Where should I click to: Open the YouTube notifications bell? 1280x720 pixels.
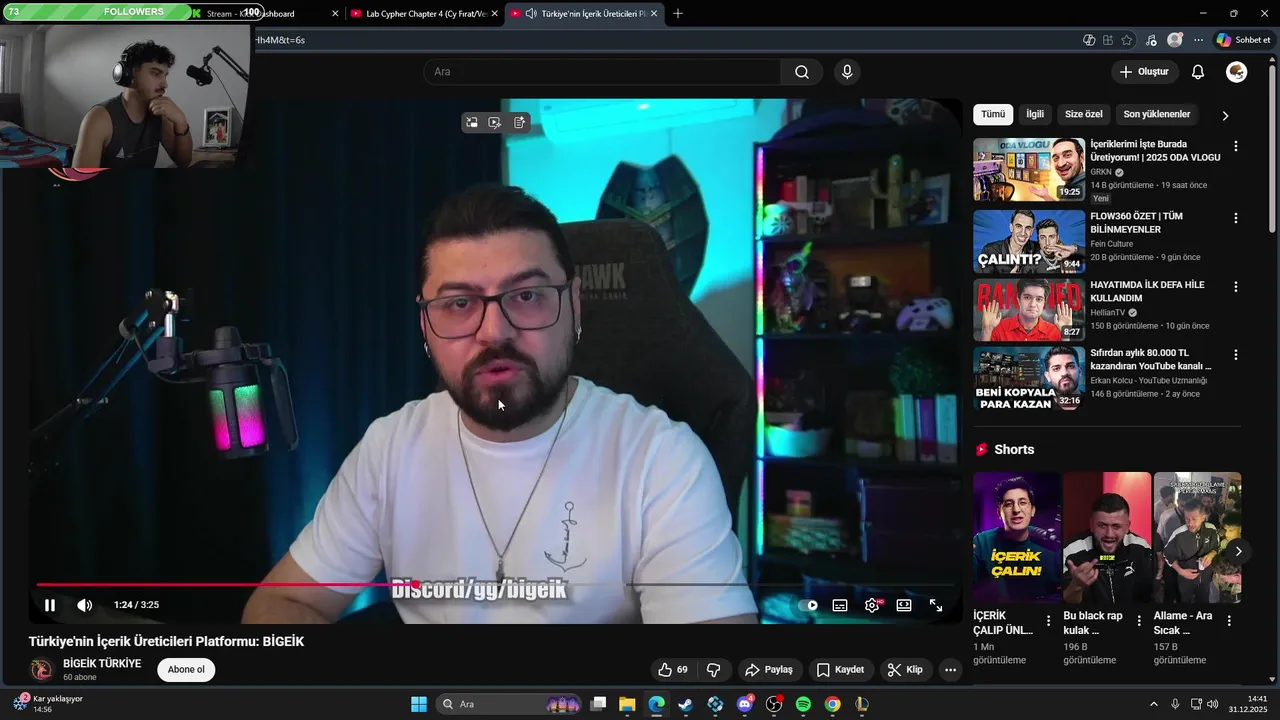1198,72
